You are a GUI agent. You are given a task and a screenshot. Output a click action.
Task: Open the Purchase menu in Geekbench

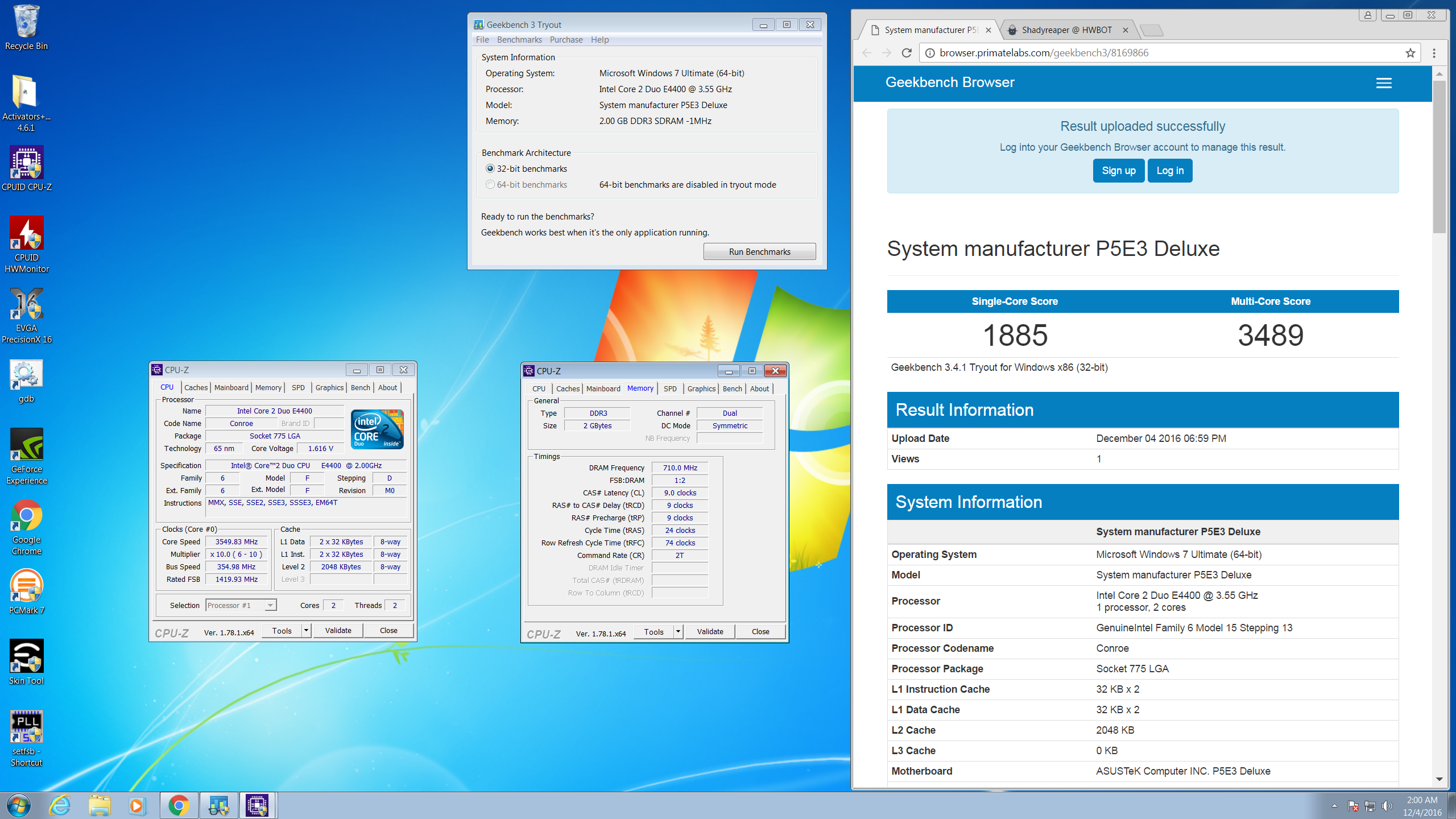tap(566, 39)
